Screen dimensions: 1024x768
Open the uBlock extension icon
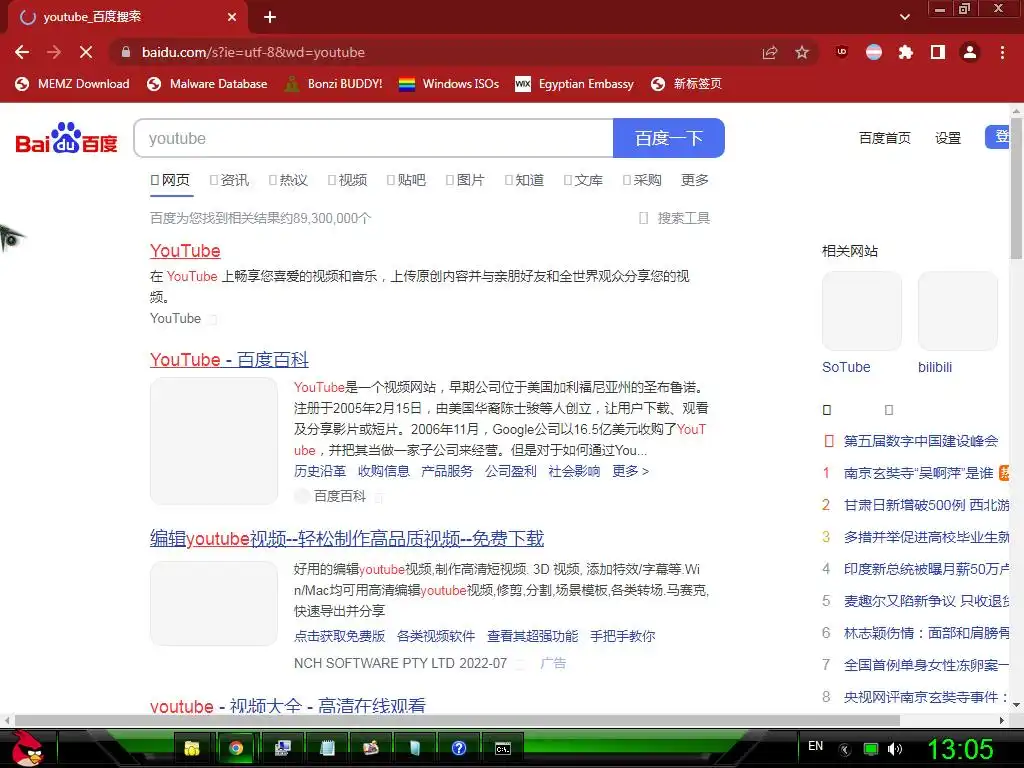(x=842, y=52)
